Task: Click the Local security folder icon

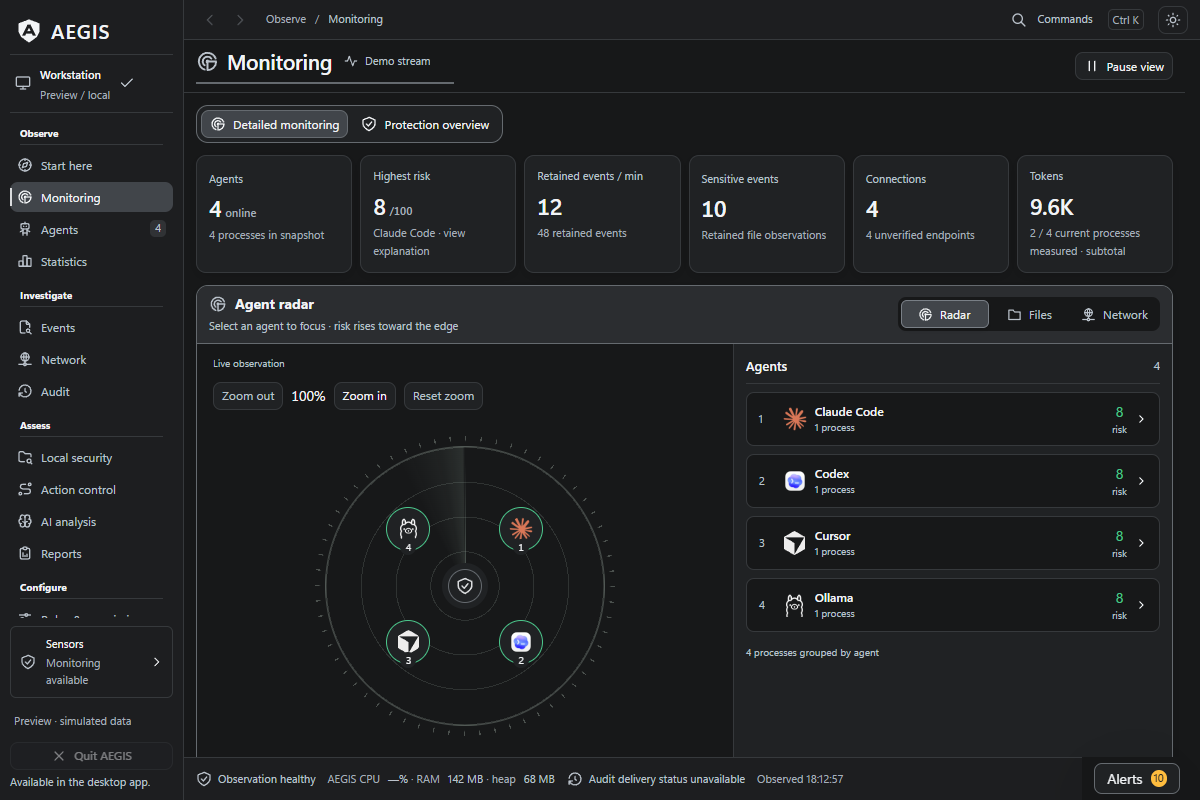Action: [x=25, y=458]
